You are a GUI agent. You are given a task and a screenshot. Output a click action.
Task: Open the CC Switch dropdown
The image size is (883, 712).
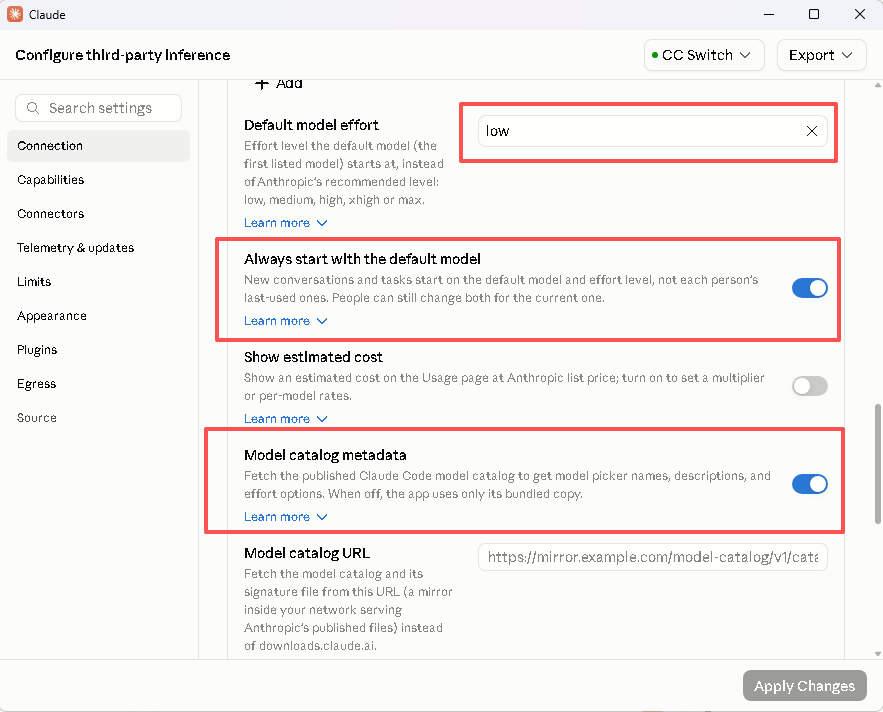pyautogui.click(x=704, y=55)
